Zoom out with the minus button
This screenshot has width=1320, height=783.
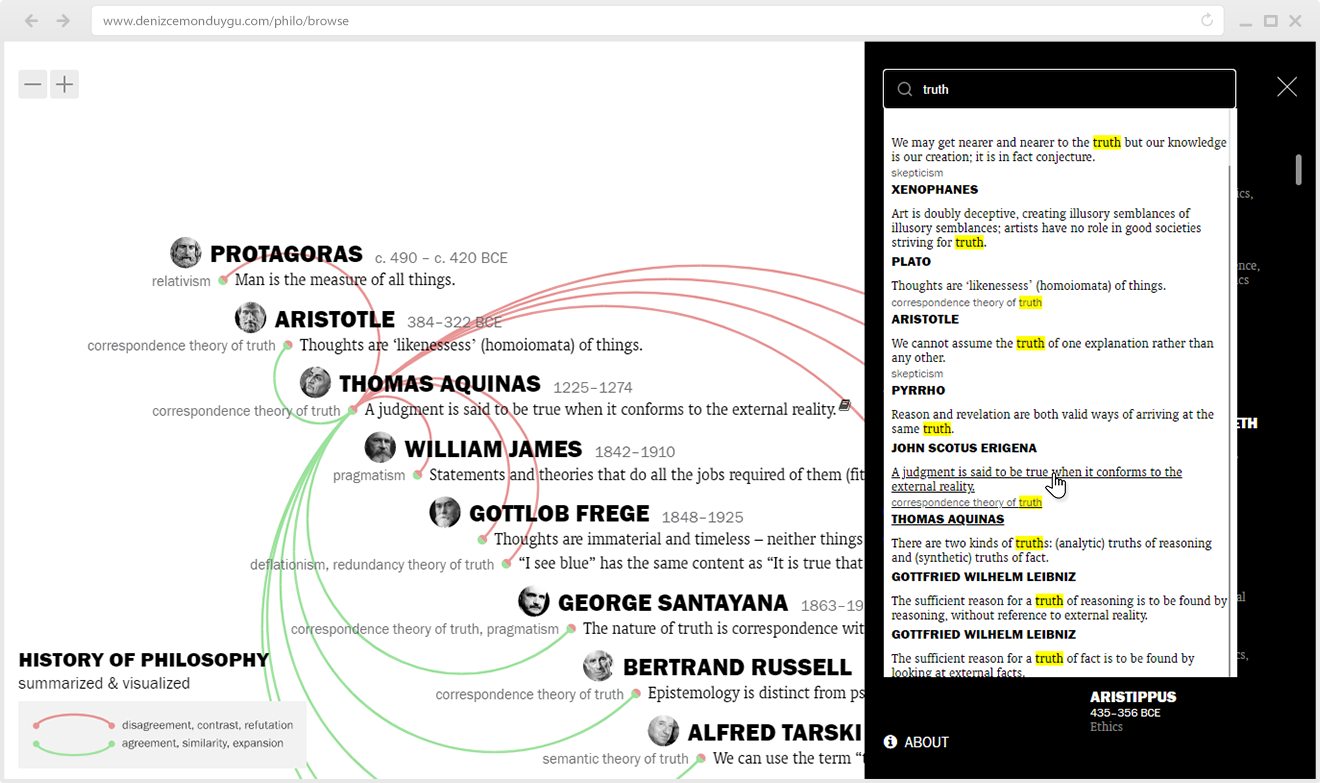33,85
